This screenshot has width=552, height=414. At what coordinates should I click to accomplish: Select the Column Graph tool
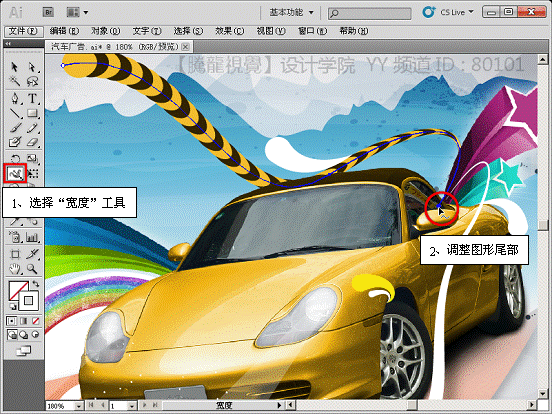(32, 237)
